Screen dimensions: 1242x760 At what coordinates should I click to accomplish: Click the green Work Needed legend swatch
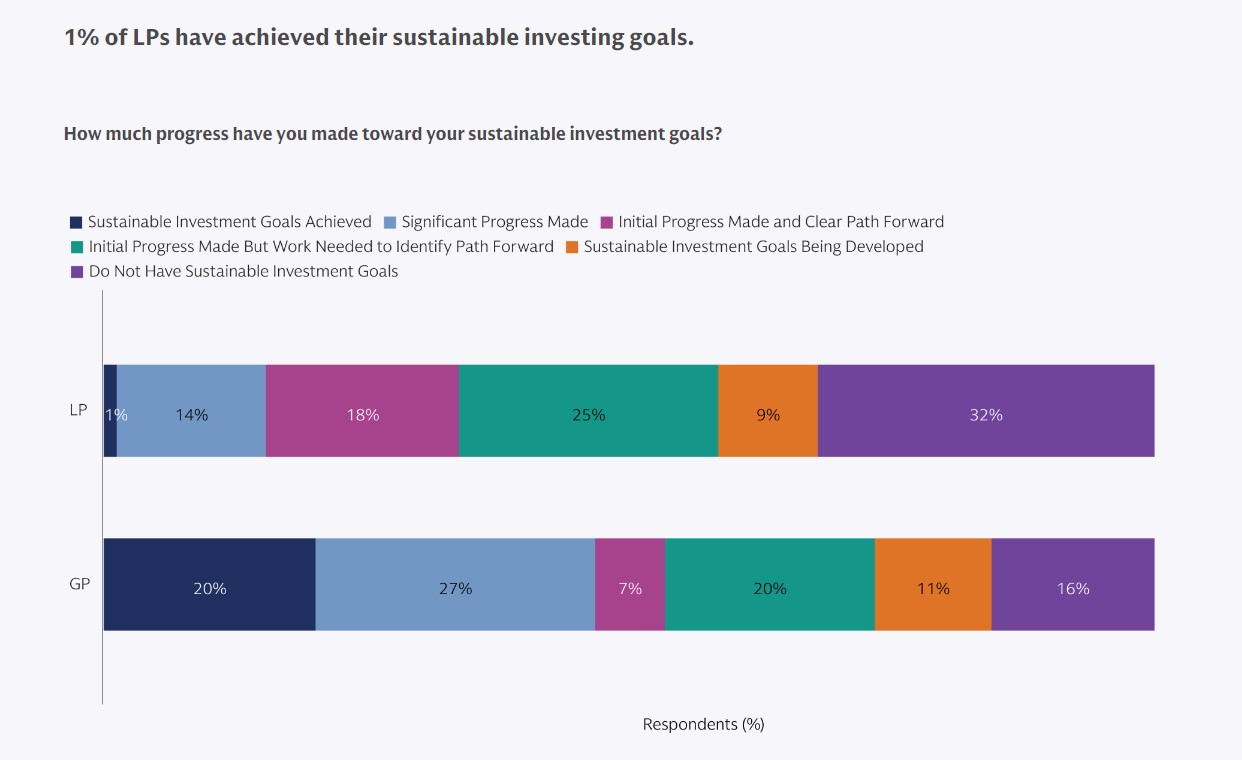(x=76, y=247)
